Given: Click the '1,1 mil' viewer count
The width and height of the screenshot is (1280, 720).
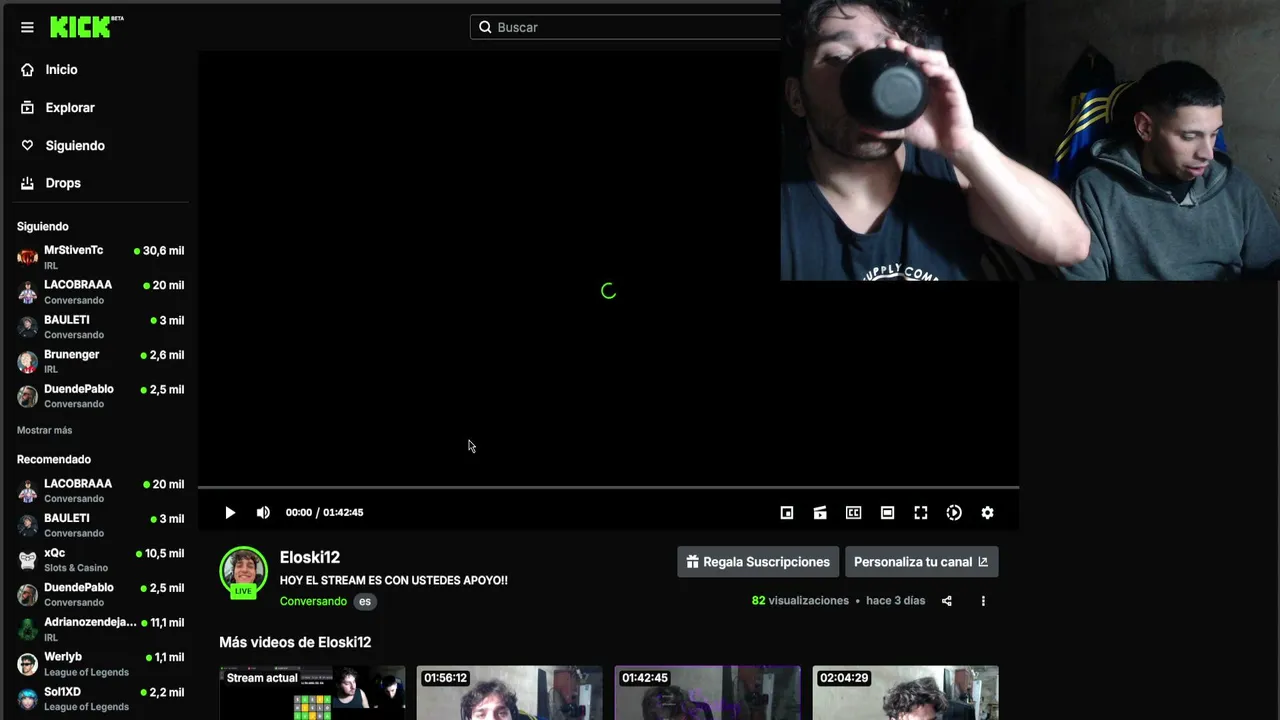Looking at the screenshot, I should (169, 658).
